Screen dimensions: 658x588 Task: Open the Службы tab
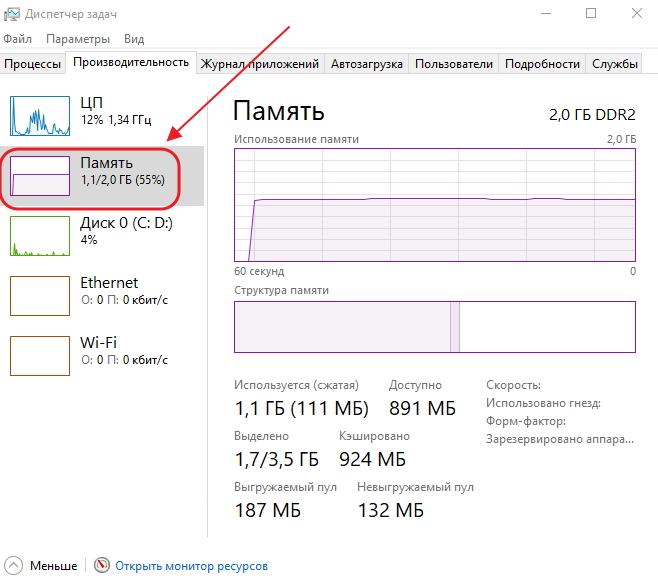tap(614, 64)
